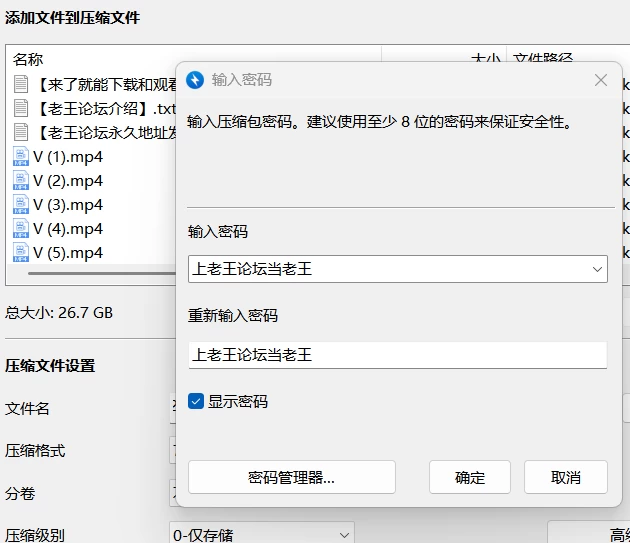Click the 重新输入密码 text field

click(398, 355)
